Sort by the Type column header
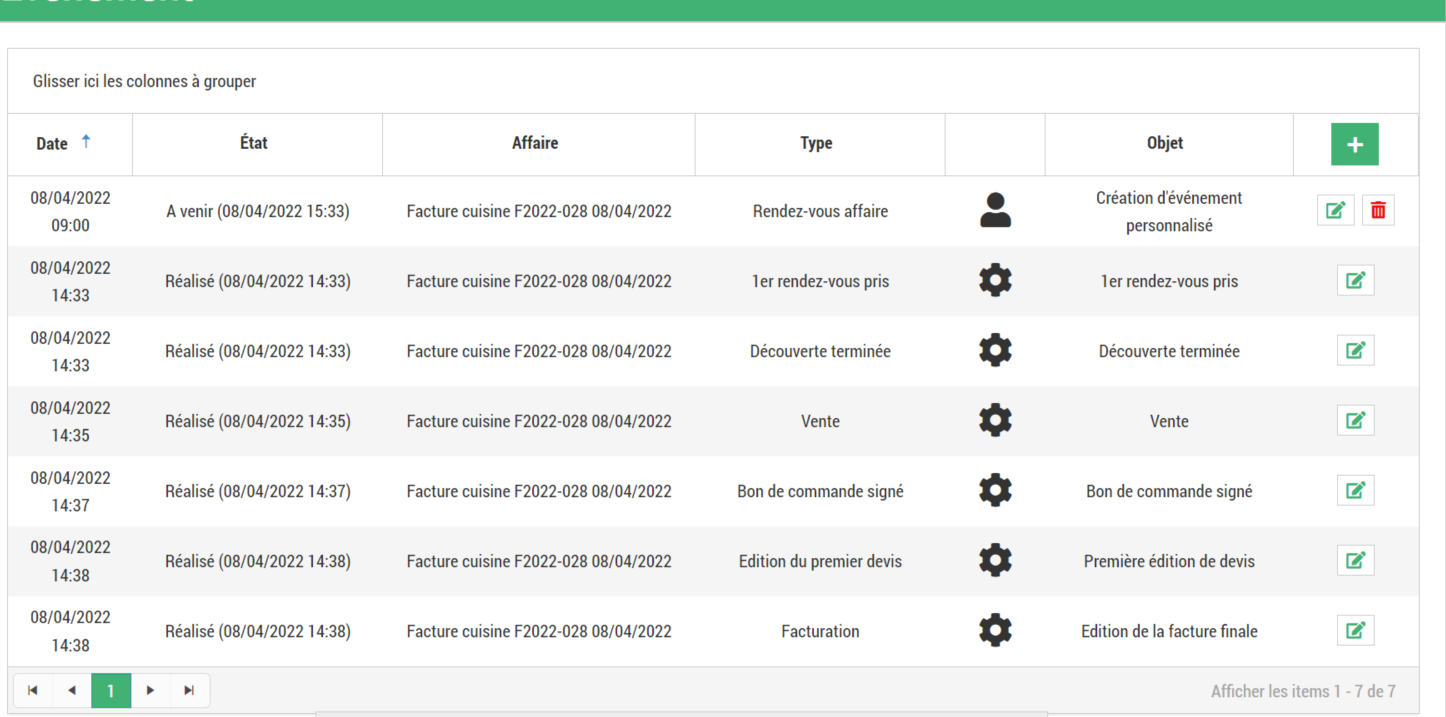 tap(816, 144)
